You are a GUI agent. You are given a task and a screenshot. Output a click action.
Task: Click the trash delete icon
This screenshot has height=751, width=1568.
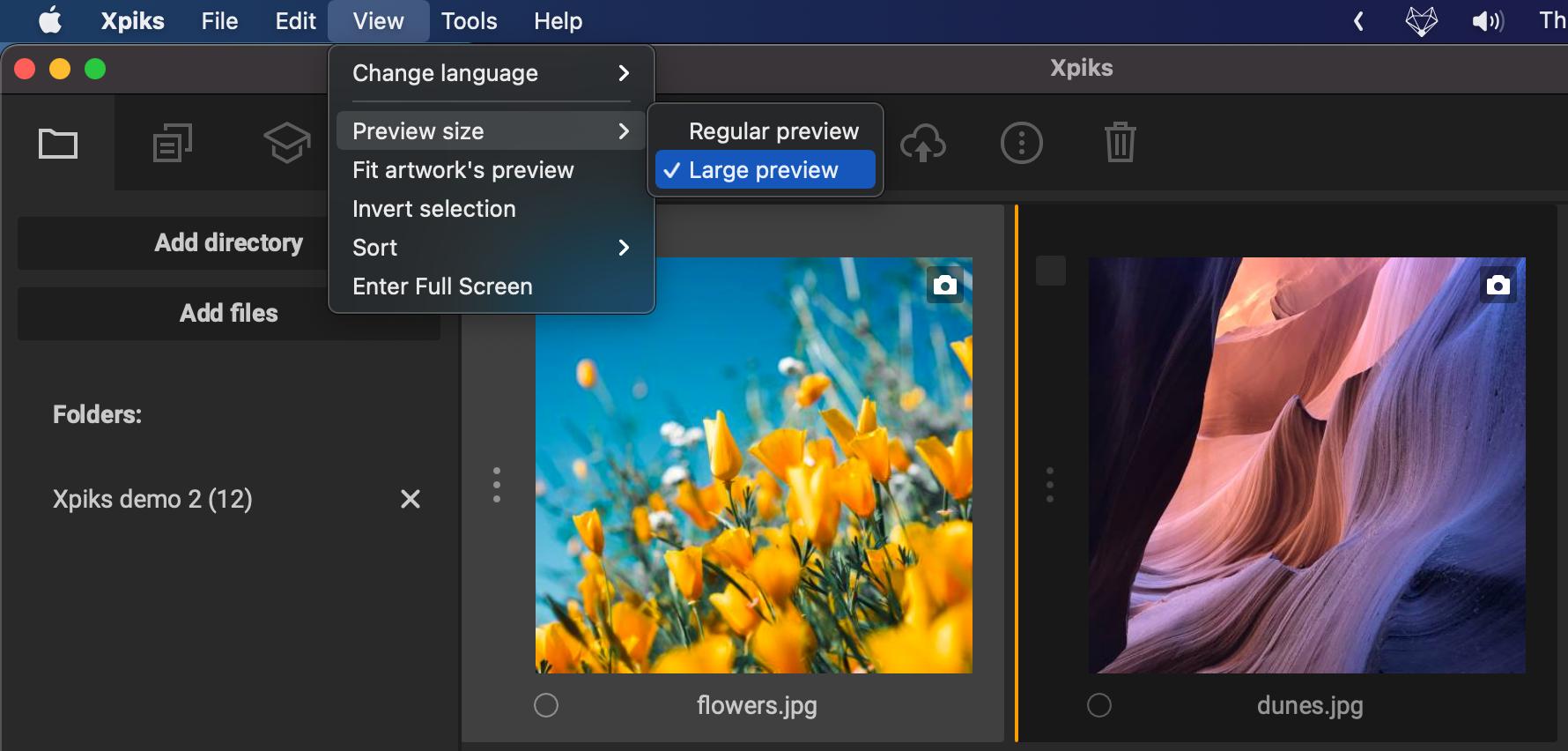[x=1121, y=142]
